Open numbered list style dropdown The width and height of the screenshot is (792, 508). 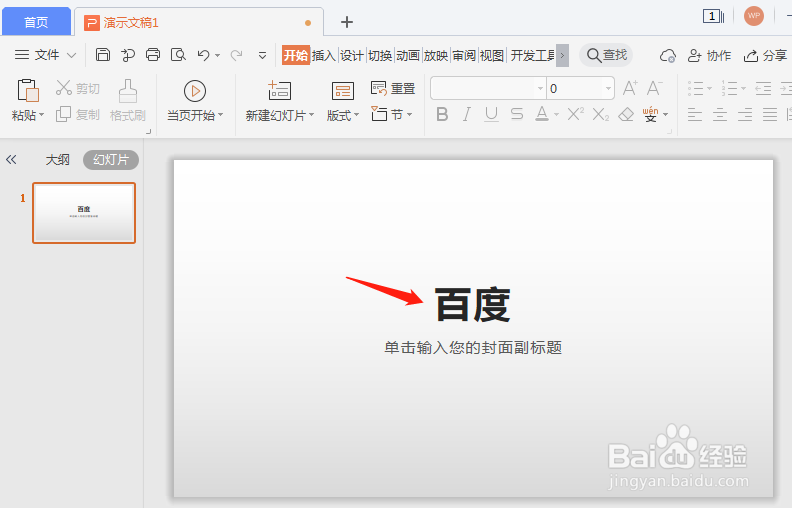744,89
